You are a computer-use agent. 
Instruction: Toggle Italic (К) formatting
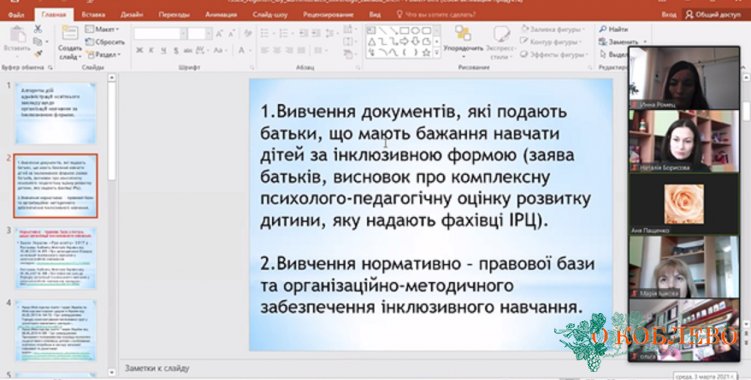[151, 50]
